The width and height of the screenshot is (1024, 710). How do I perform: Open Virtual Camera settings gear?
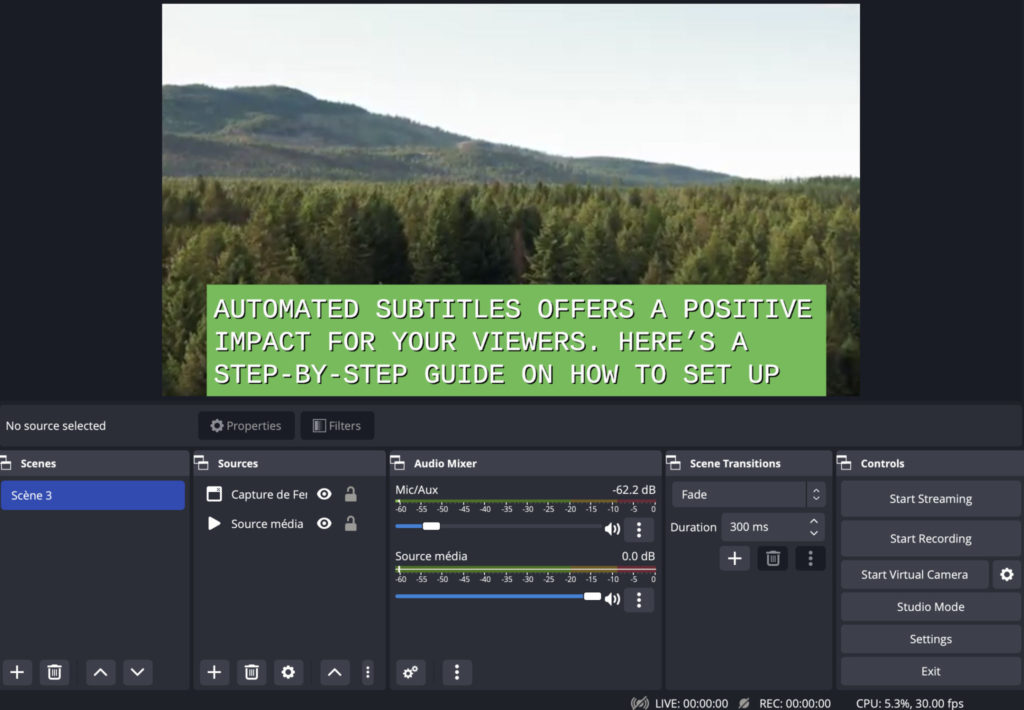1007,574
